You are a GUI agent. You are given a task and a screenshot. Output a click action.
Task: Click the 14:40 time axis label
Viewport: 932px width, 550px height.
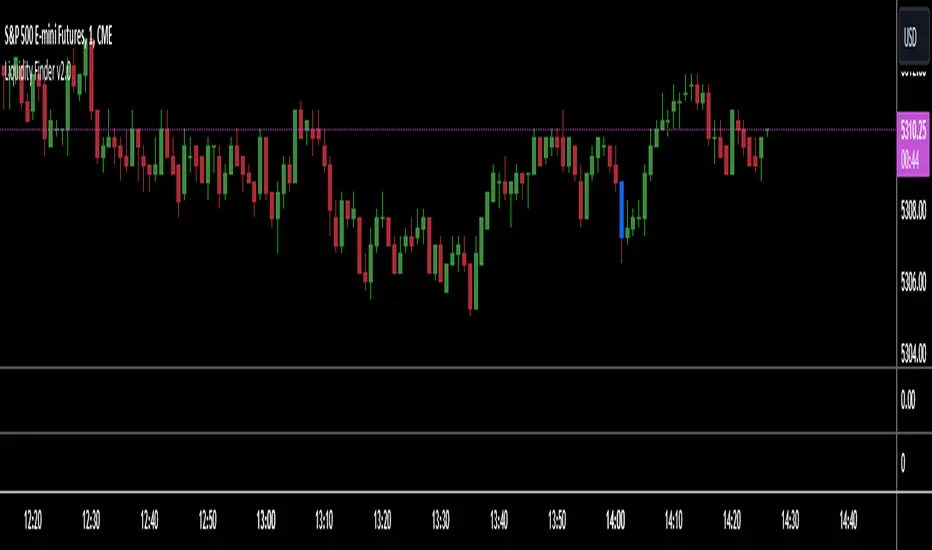848,521
